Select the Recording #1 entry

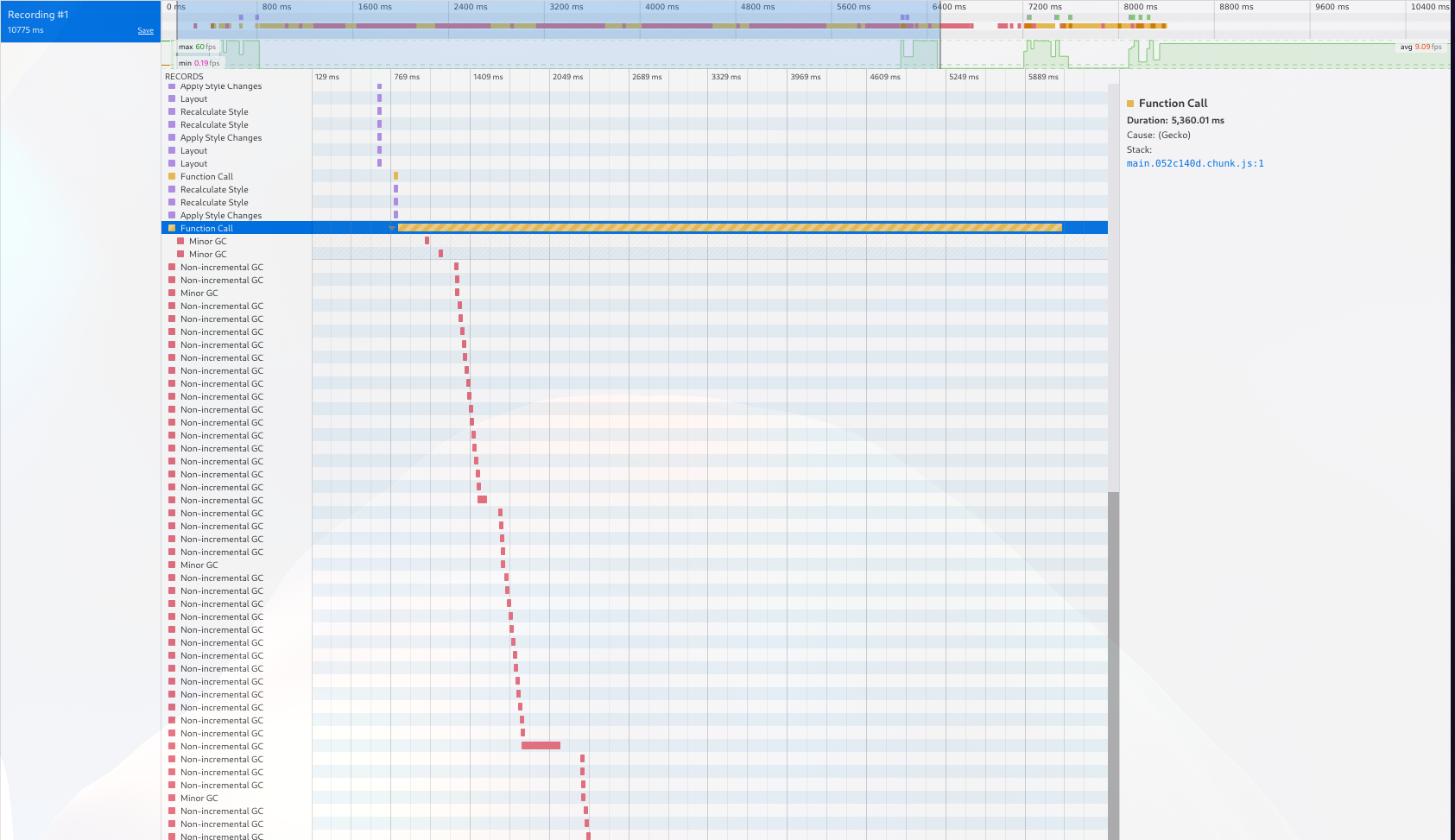coord(80,22)
